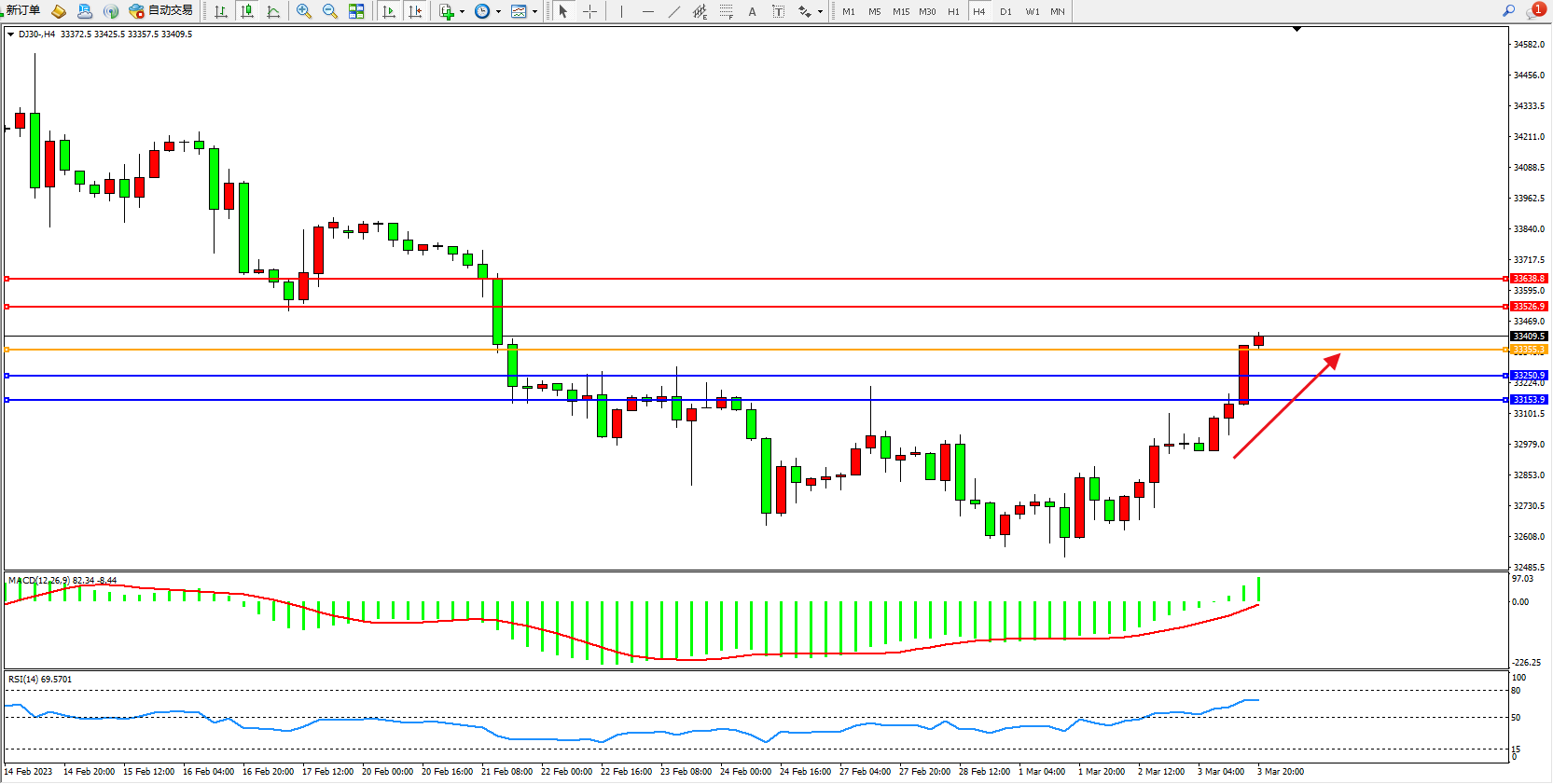Toggle AutoTrading (自动交易) button
Screen dimensions: 1553x784
click(161, 11)
